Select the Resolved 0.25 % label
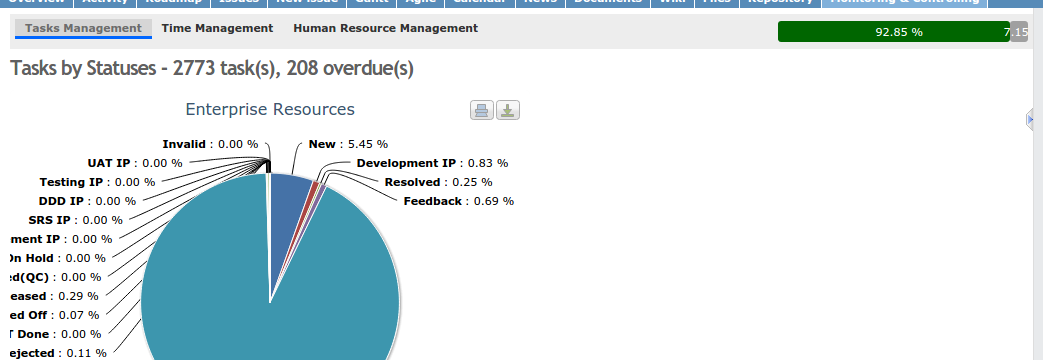The height and width of the screenshot is (360, 1043). [438, 182]
